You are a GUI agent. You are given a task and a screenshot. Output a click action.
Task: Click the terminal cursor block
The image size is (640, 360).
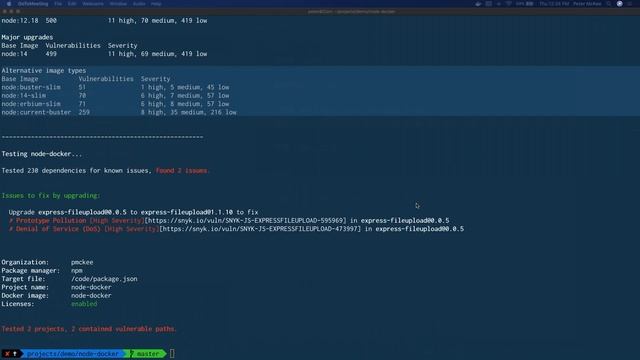[172, 353]
